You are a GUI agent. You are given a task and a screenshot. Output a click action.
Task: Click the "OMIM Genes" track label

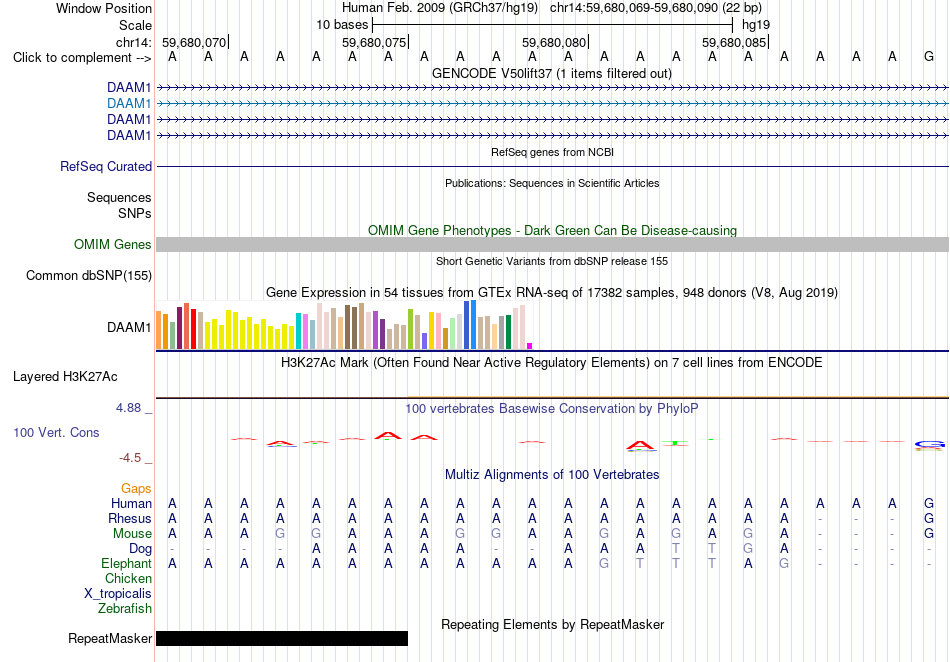point(113,245)
